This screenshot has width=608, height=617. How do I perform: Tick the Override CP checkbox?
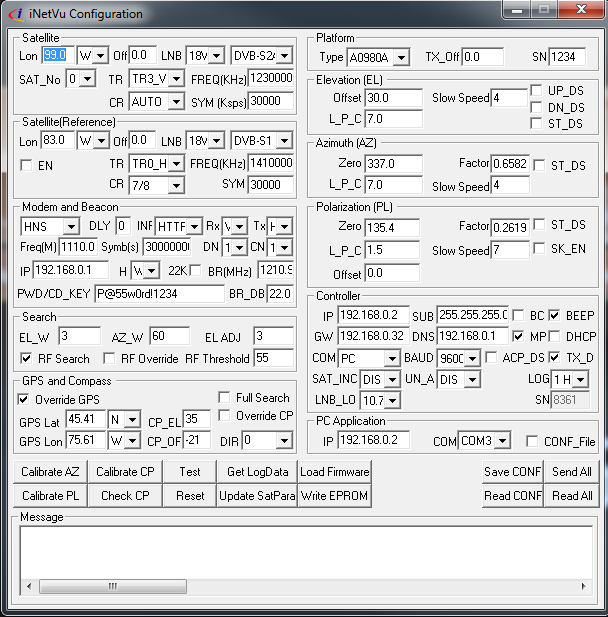pos(224,415)
